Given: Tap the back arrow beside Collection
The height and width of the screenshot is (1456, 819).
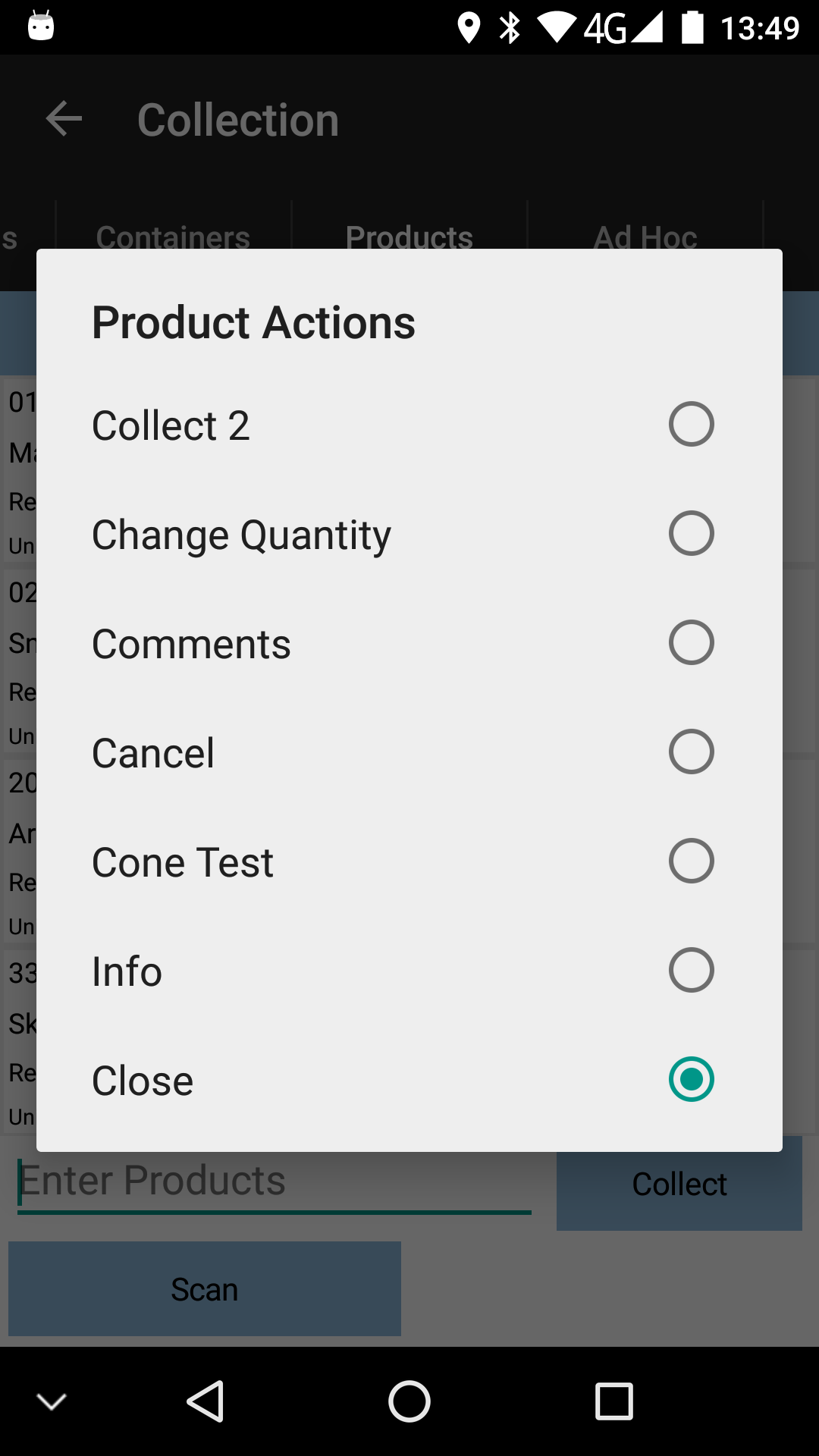Looking at the screenshot, I should tap(64, 119).
